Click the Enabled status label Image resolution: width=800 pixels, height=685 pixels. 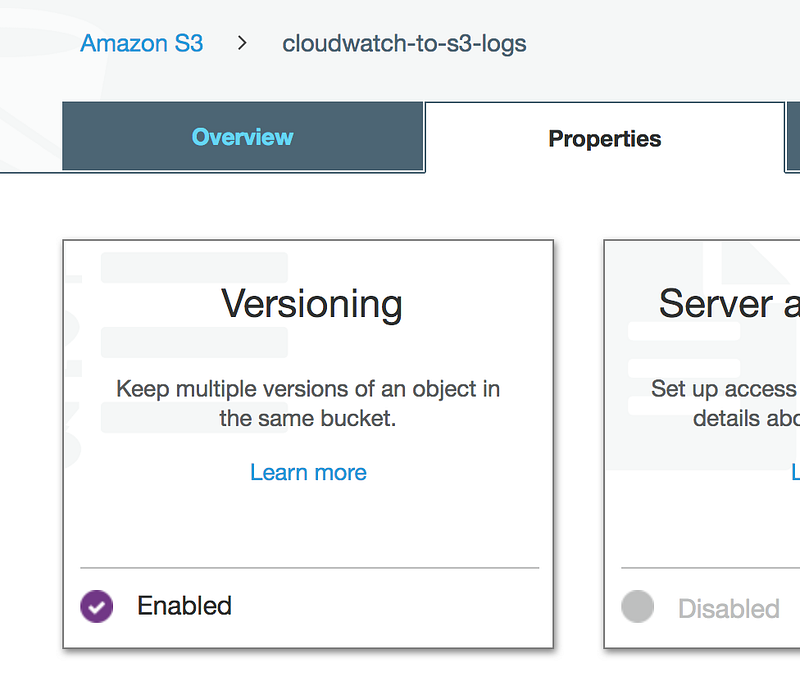[x=184, y=606]
